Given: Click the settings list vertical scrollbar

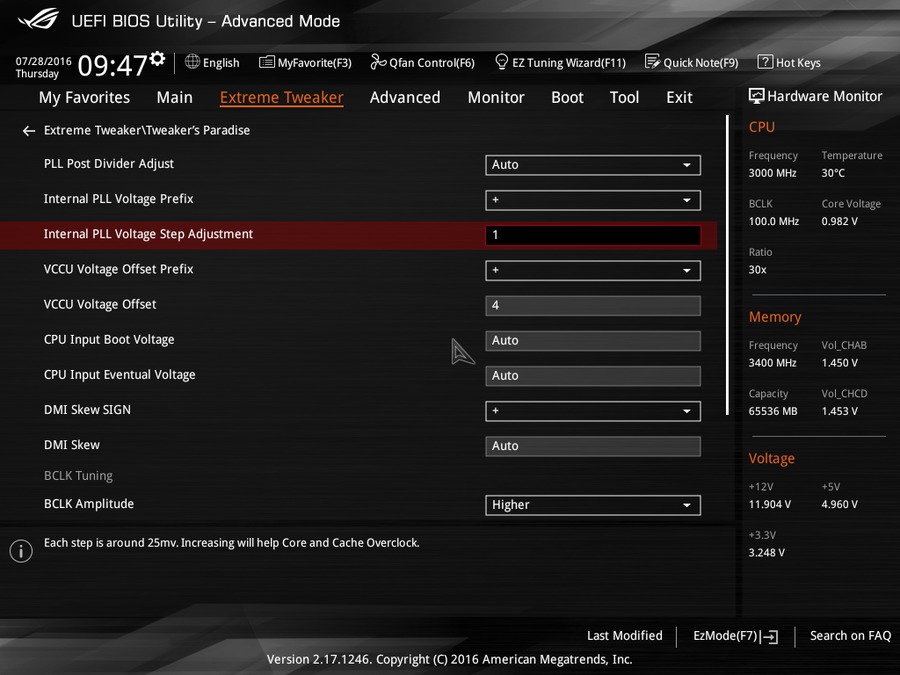Looking at the screenshot, I should [727, 265].
